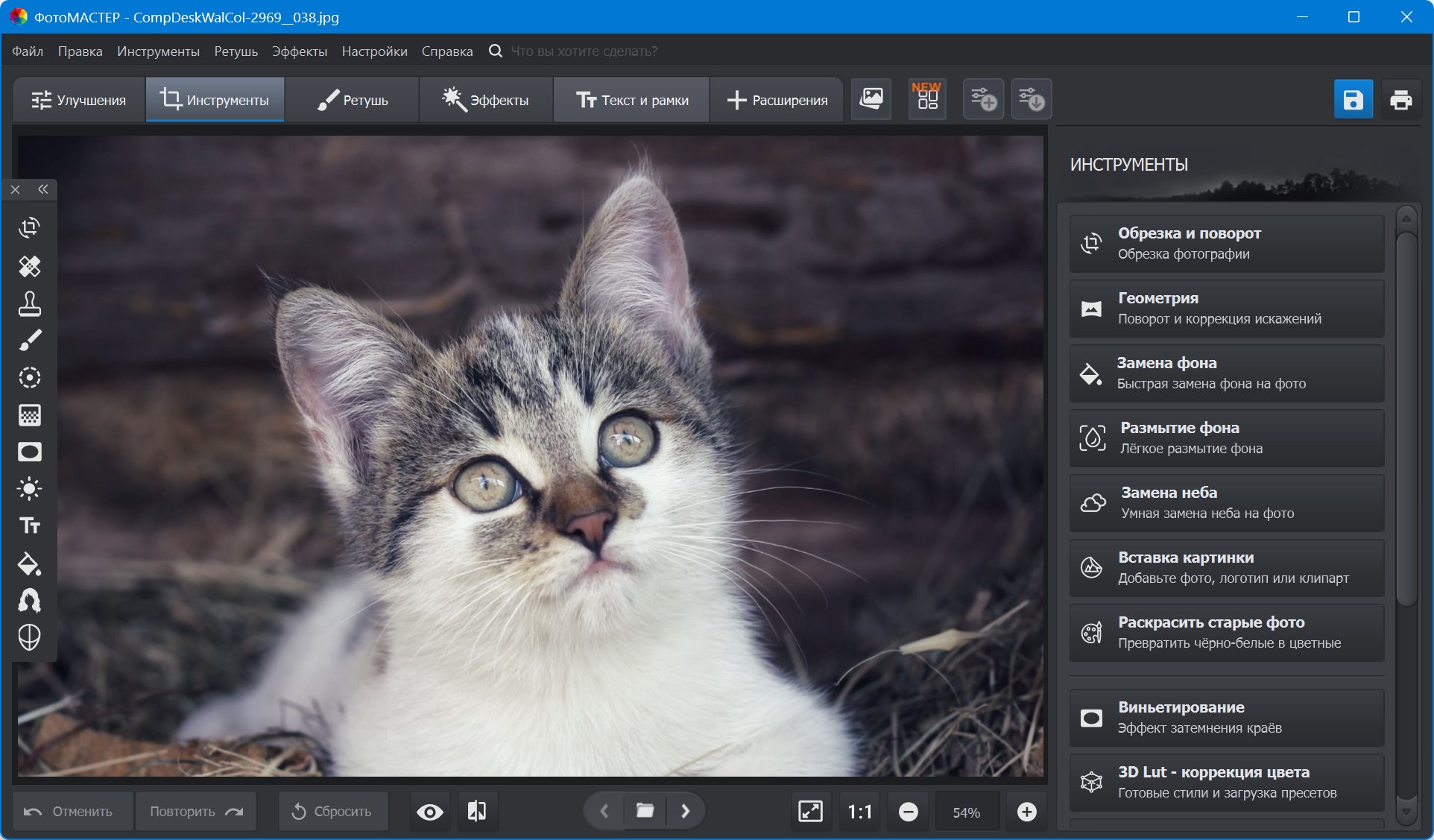1434x840 pixels.
Task: Open the Эффекты menu in menu bar
Action: coord(299,51)
